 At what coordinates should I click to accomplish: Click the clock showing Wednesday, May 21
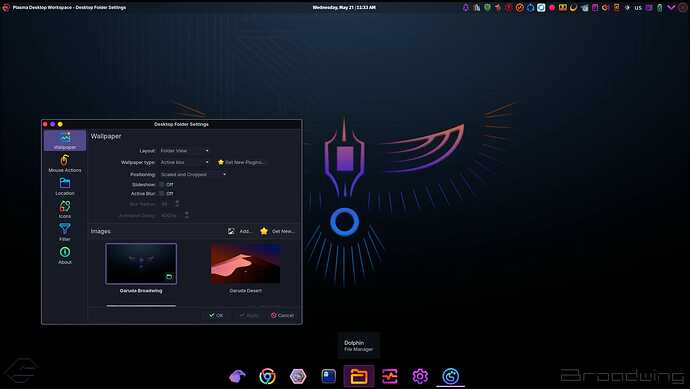click(x=344, y=7)
